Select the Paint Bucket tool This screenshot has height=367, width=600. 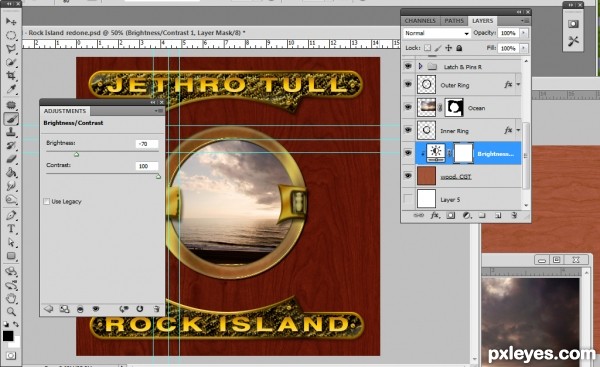pos(11,173)
